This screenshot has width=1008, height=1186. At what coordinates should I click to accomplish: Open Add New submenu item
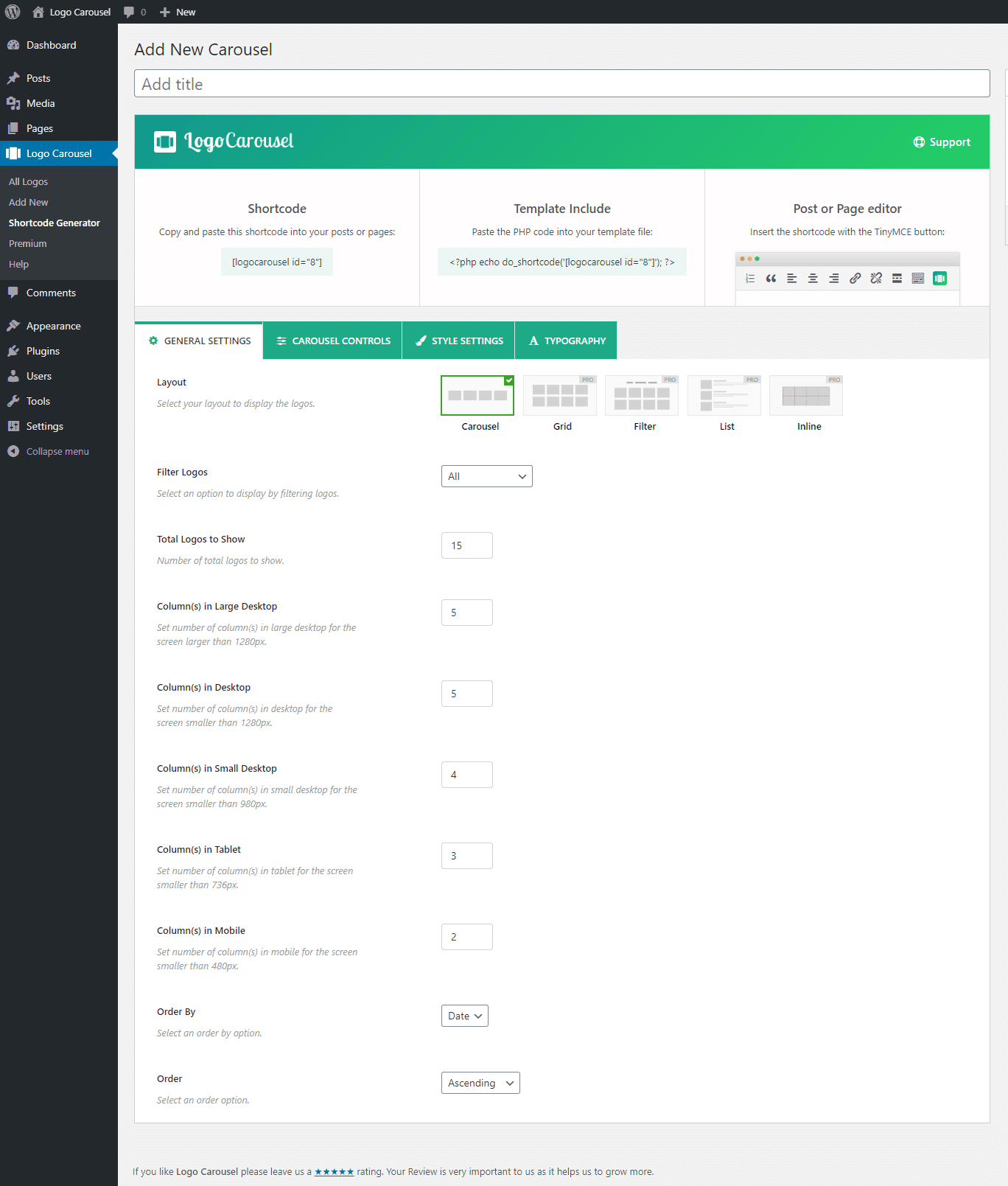coord(28,202)
